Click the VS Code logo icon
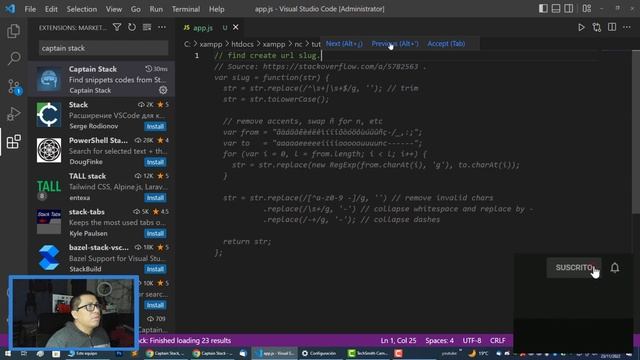Viewport: 640px width, 360px height. [x=10, y=9]
